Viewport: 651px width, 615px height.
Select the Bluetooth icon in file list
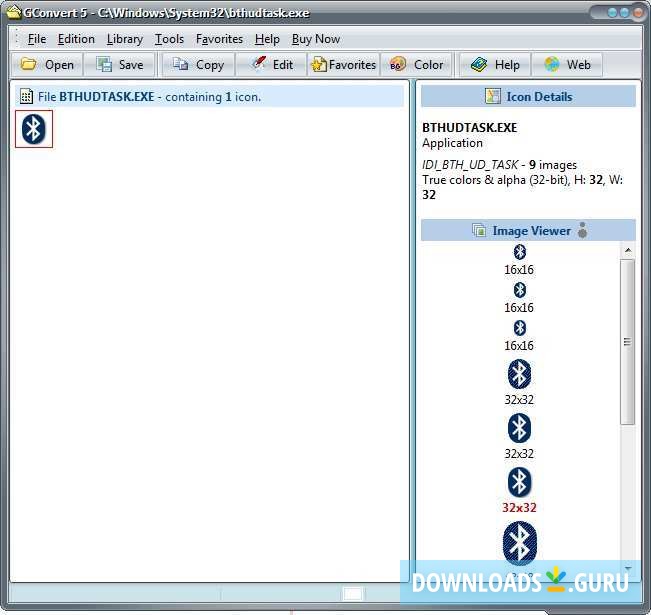pyautogui.click(x=34, y=129)
